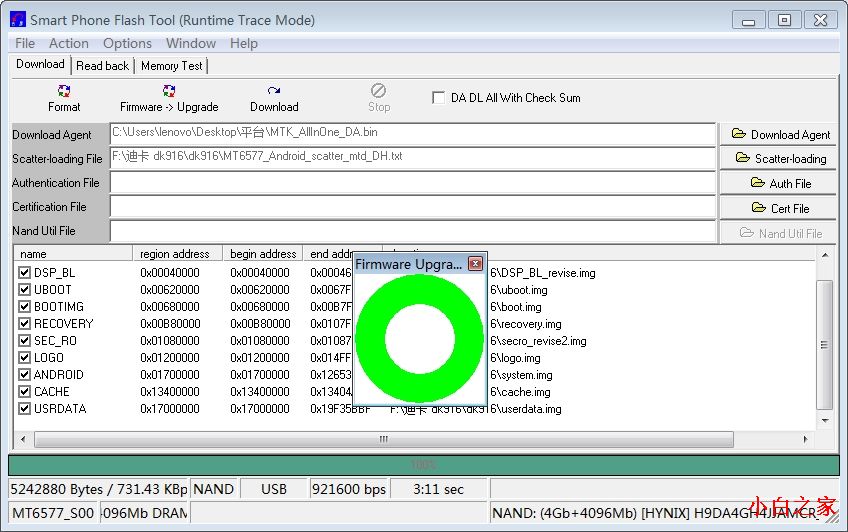Screen dimensions: 848x532
Task: Click the vertical scrollbar thumb
Action: coord(825,345)
